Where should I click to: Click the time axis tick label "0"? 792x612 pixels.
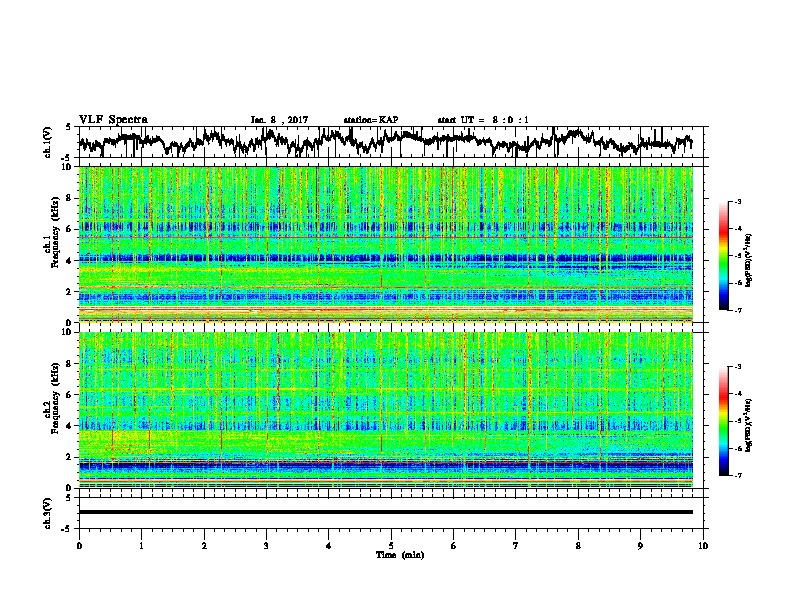[x=79, y=546]
